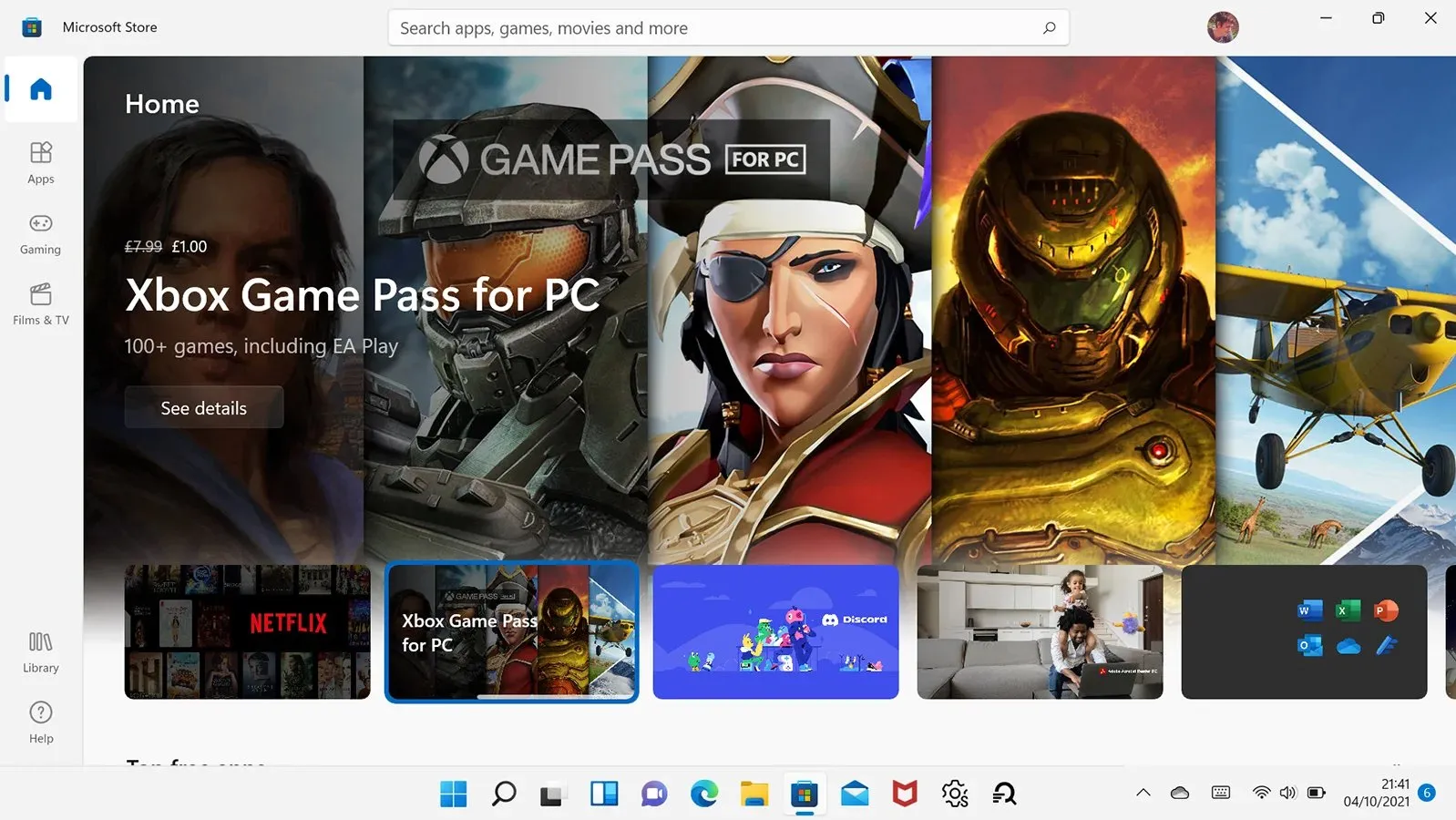This screenshot has height=820, width=1456.
Task: Open the Gaming section
Action: 41,233
